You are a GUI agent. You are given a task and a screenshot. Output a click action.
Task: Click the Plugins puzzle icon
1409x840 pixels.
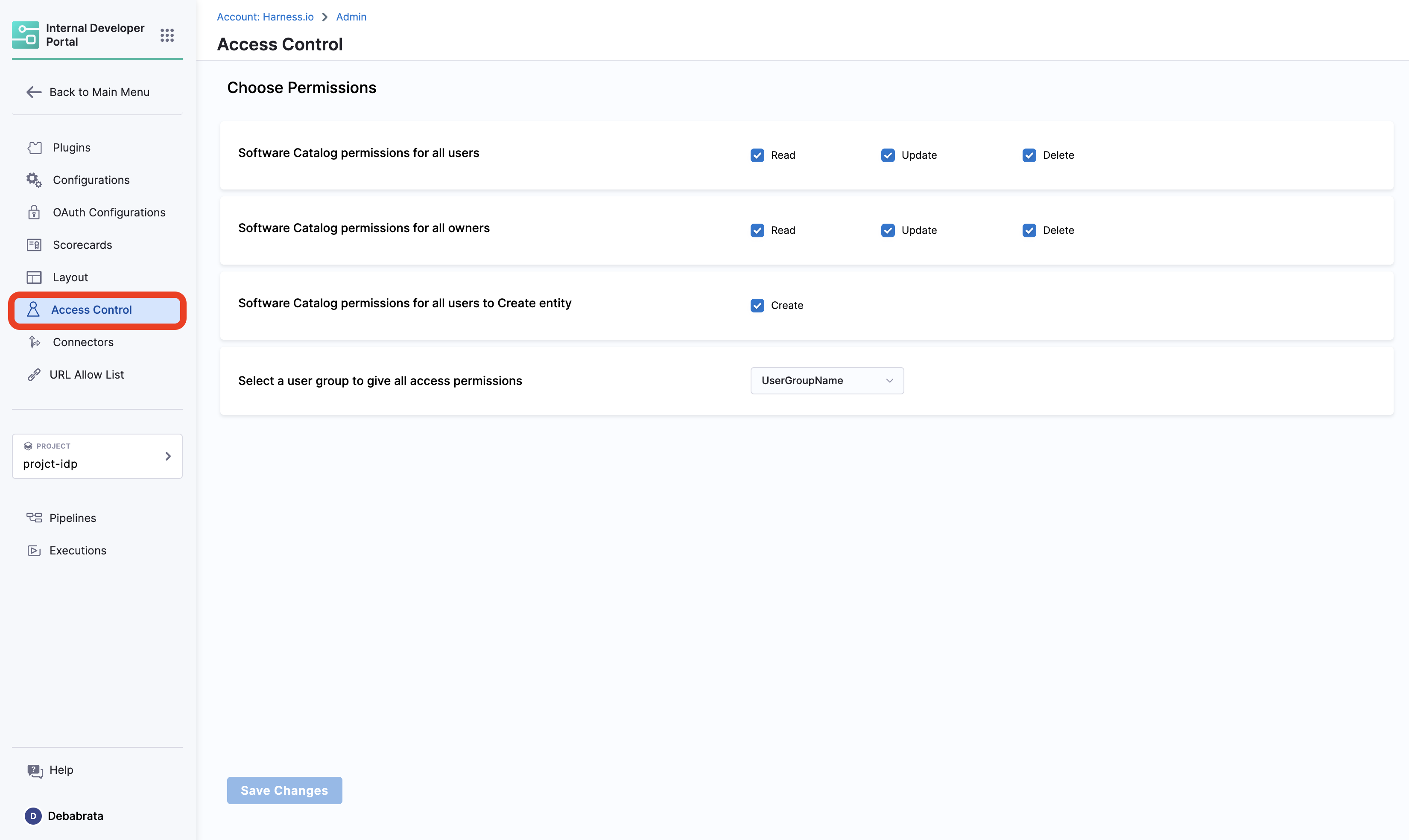35,148
